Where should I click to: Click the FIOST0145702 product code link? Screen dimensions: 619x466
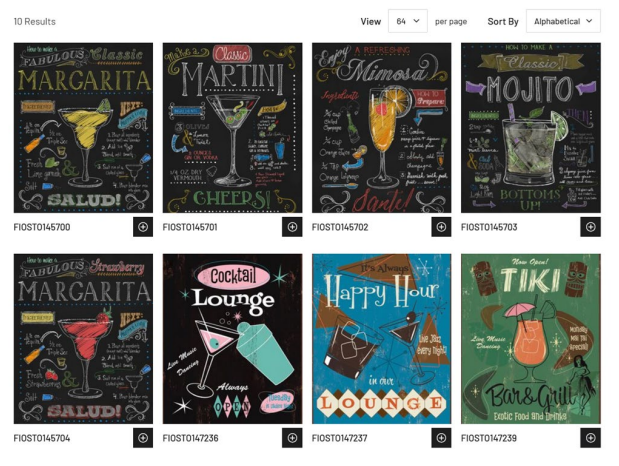[x=340, y=227]
